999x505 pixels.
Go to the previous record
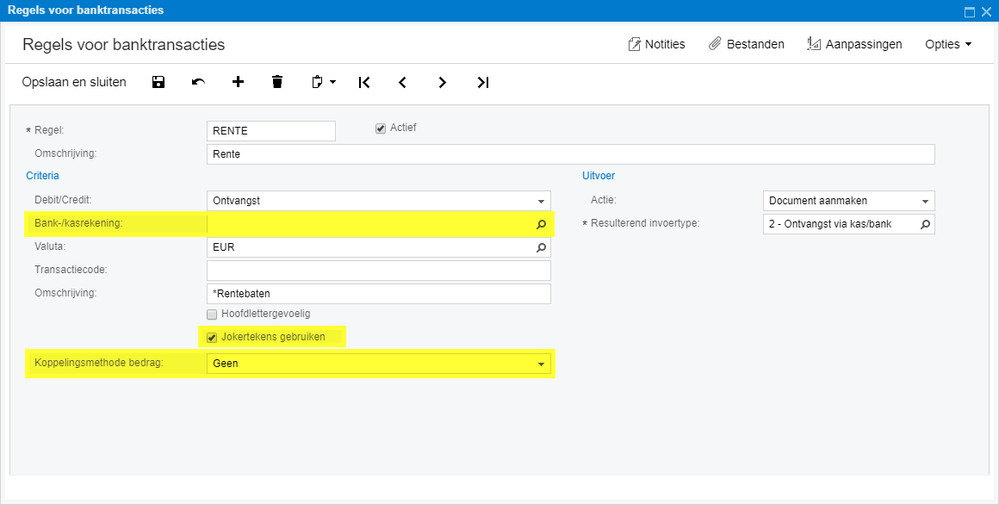402,82
